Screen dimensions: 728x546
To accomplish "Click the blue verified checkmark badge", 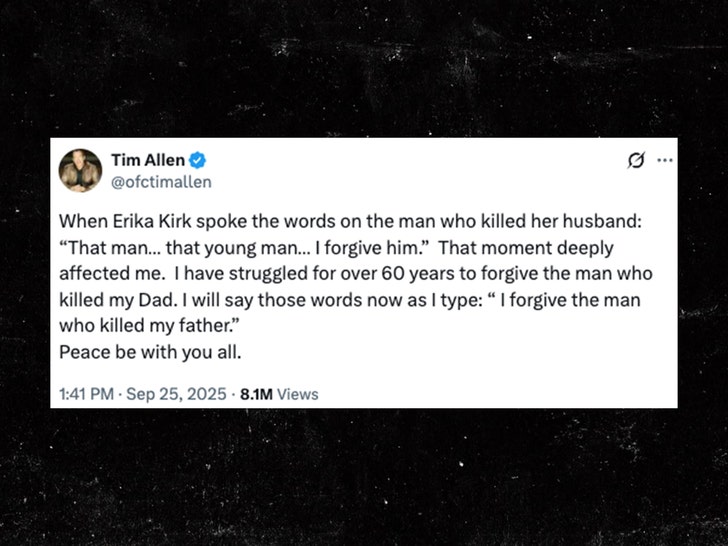I will (x=199, y=160).
